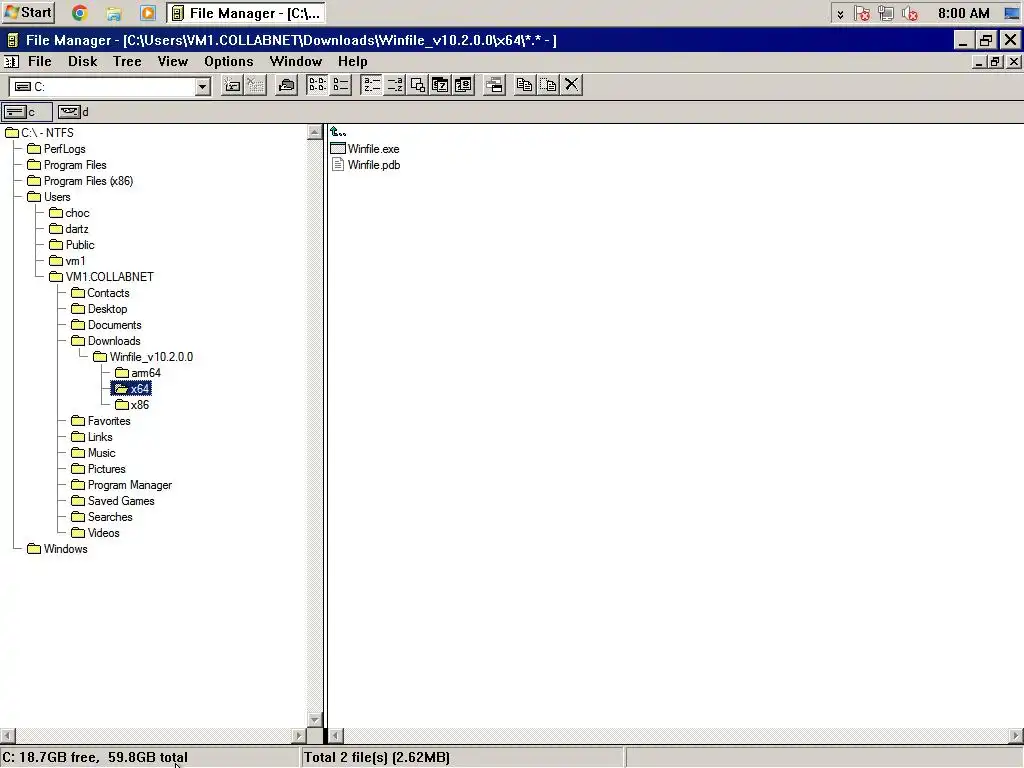Open the Windows Start button
Viewport: 1024px width, 768px height.
pyautogui.click(x=28, y=12)
